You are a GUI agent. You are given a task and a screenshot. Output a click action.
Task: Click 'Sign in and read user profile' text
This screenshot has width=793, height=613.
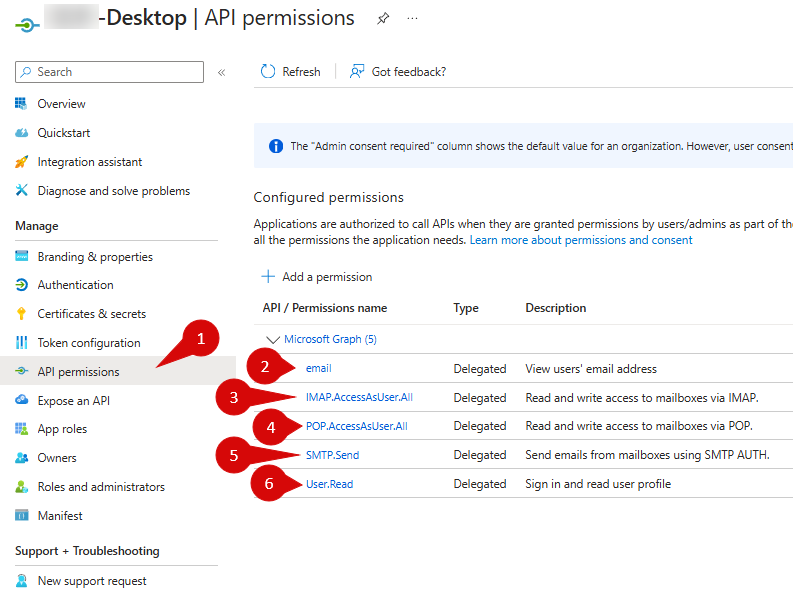click(x=598, y=484)
